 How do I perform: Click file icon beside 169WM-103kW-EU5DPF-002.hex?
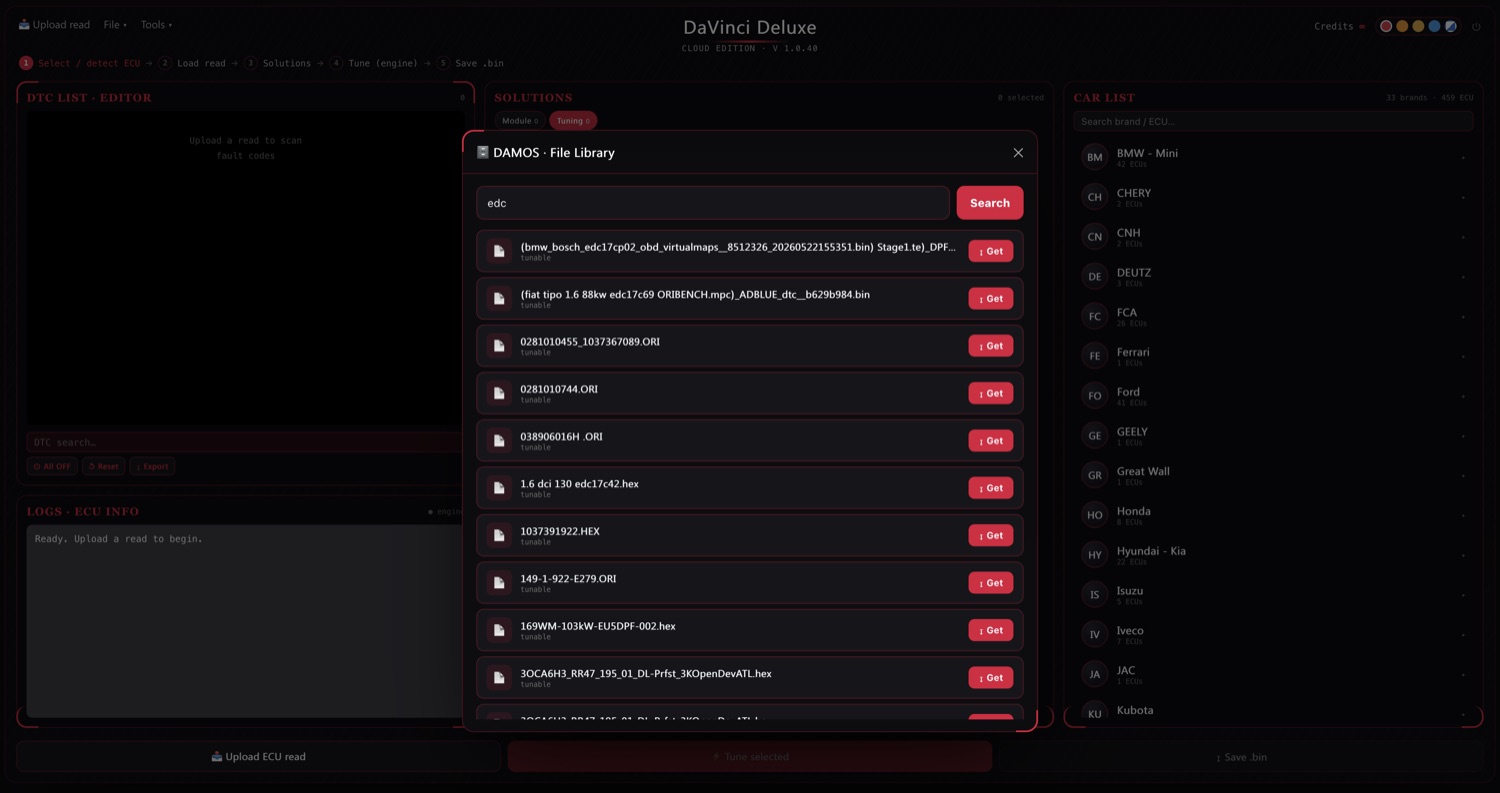pyautogui.click(x=499, y=630)
